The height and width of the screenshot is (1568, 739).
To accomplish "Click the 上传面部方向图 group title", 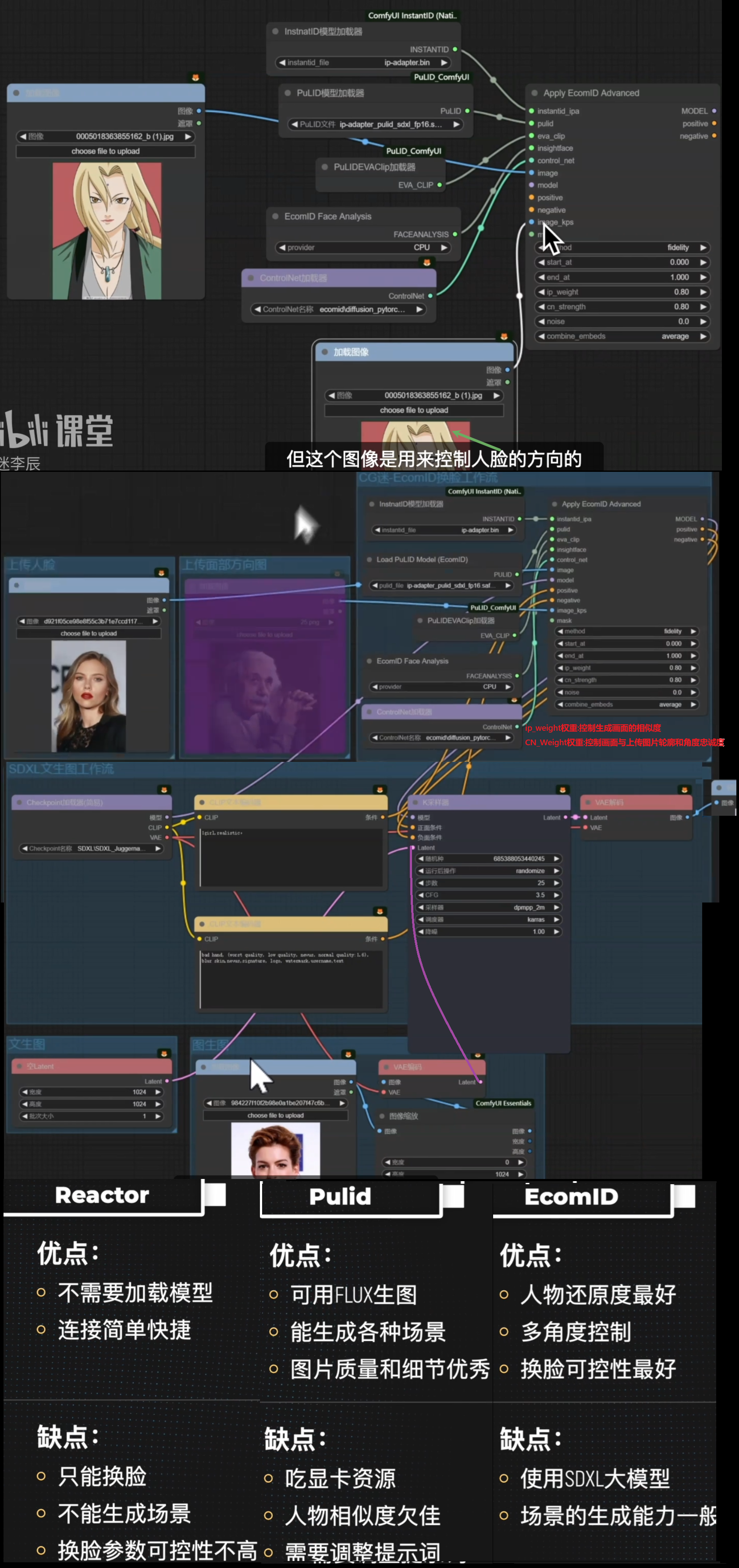I will pyautogui.click(x=224, y=565).
